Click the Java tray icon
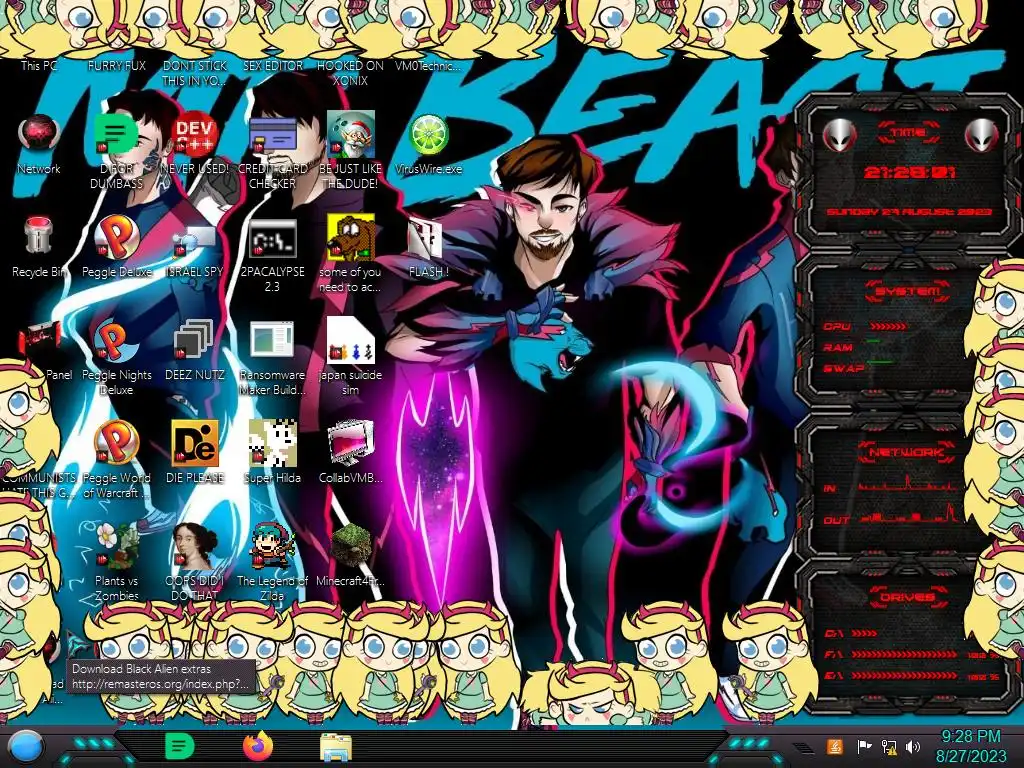Viewport: 1024px width, 768px height. click(835, 746)
